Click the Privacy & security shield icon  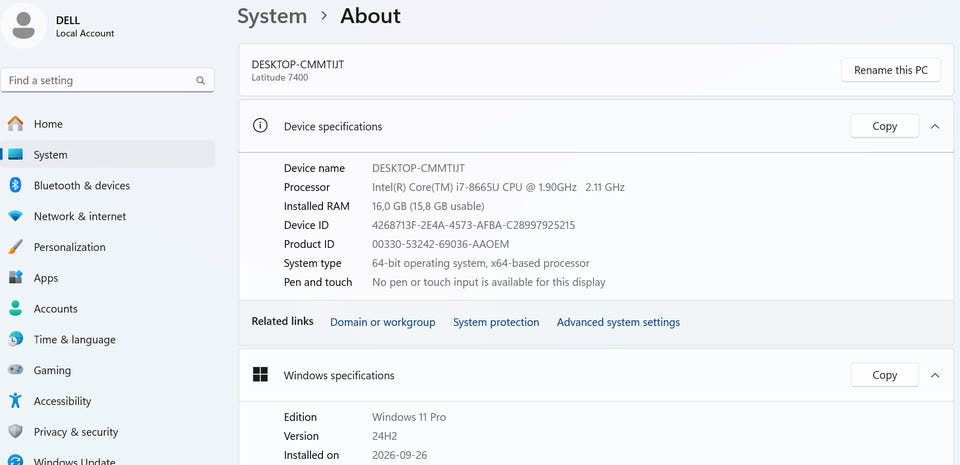click(x=15, y=431)
